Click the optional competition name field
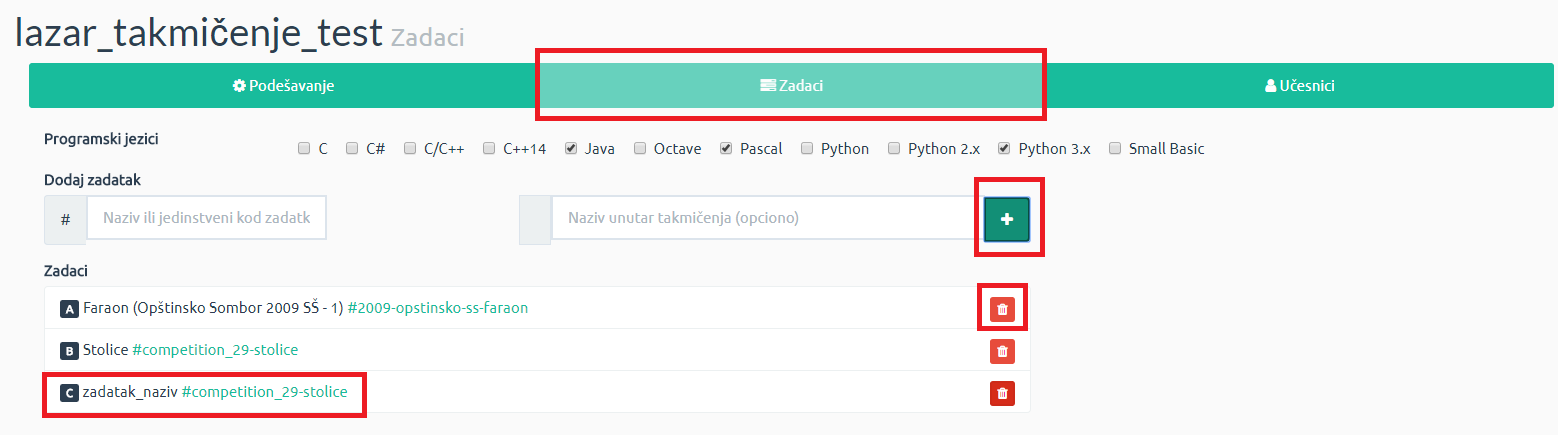Screen dimensions: 1558x435 pyautogui.click(x=763, y=218)
